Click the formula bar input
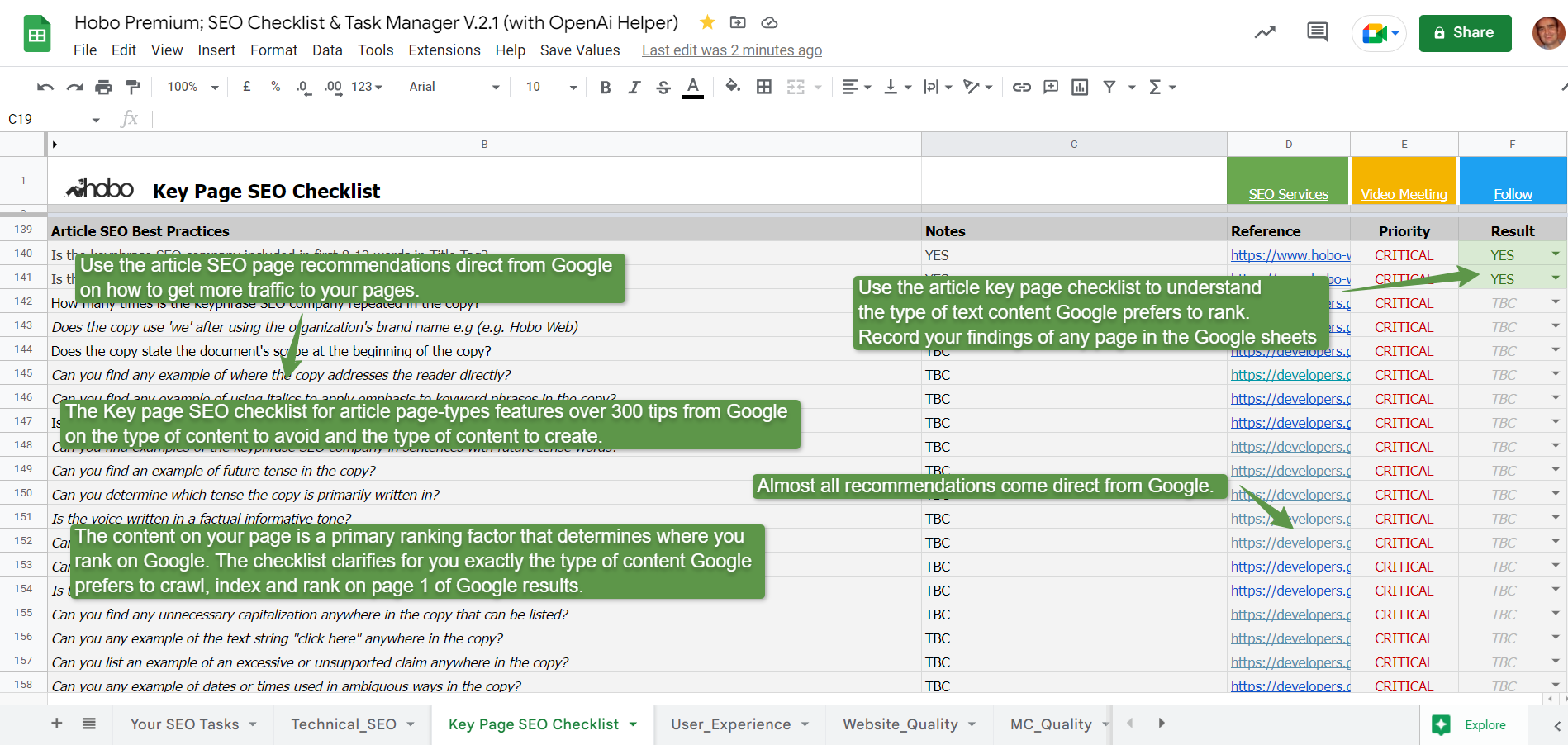 tap(859, 120)
